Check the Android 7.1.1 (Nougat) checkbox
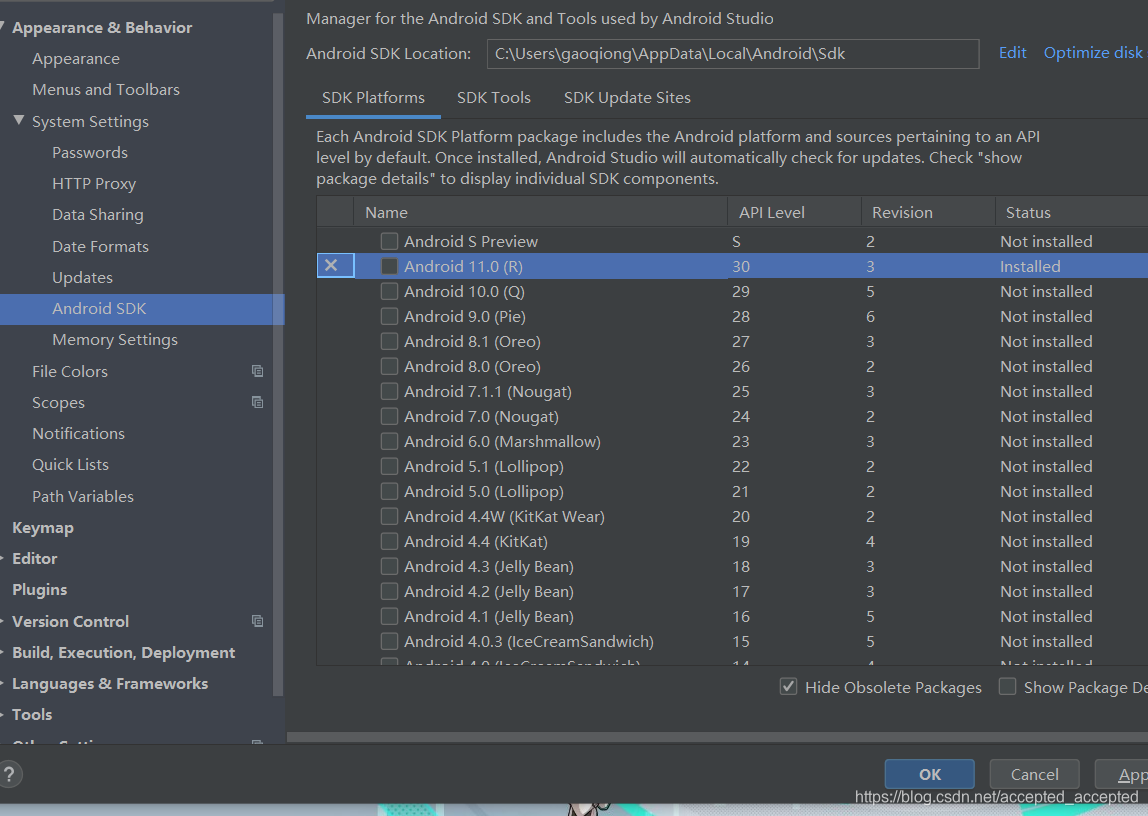 (390, 391)
